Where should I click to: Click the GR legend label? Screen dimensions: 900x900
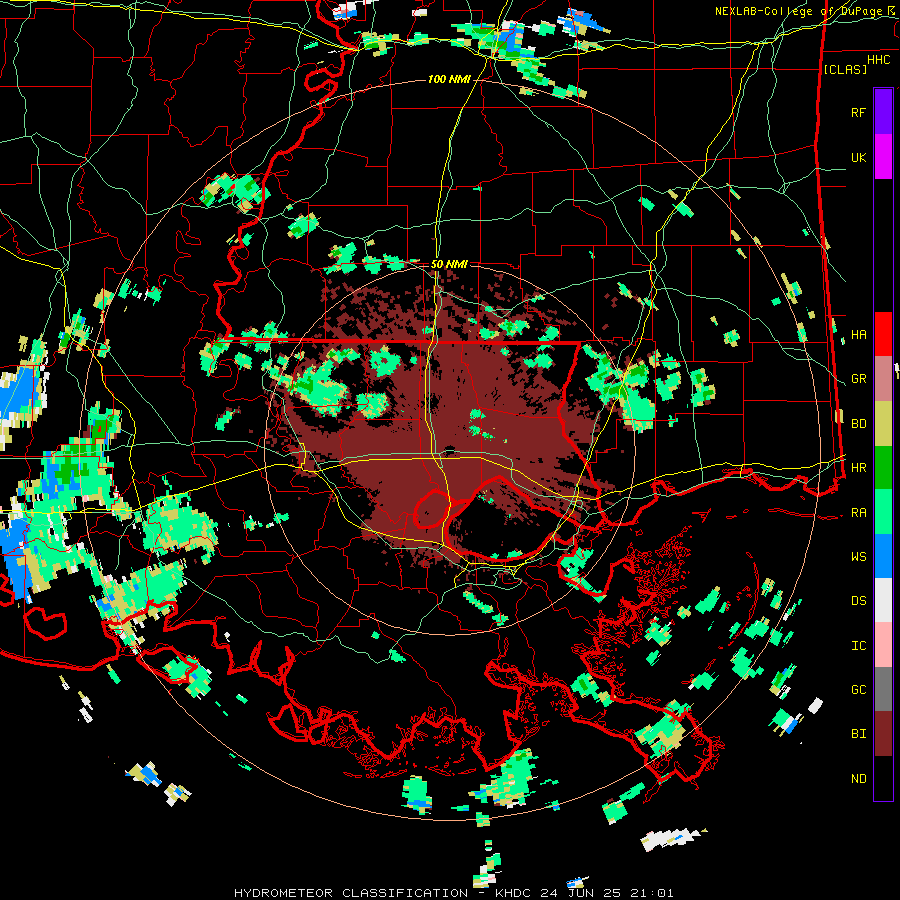[x=858, y=379]
